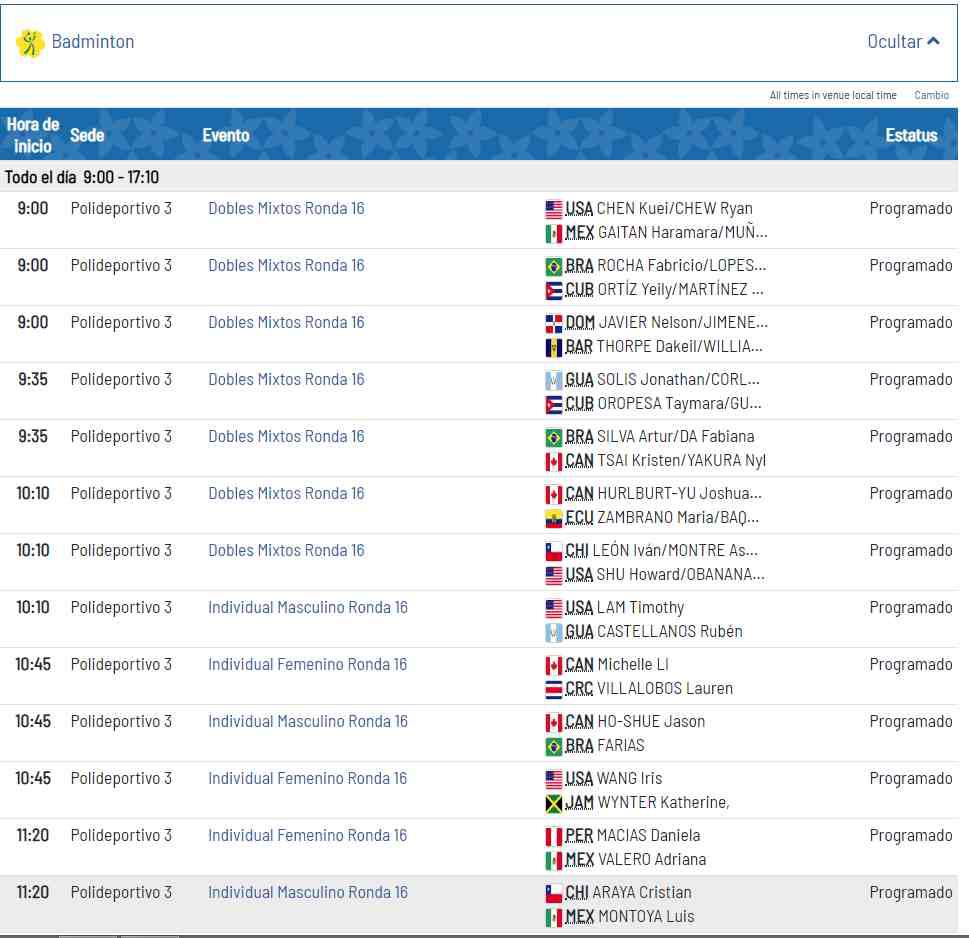Click the Cambio time zone link
Image resolution: width=969 pixels, height=938 pixels.
(x=931, y=96)
